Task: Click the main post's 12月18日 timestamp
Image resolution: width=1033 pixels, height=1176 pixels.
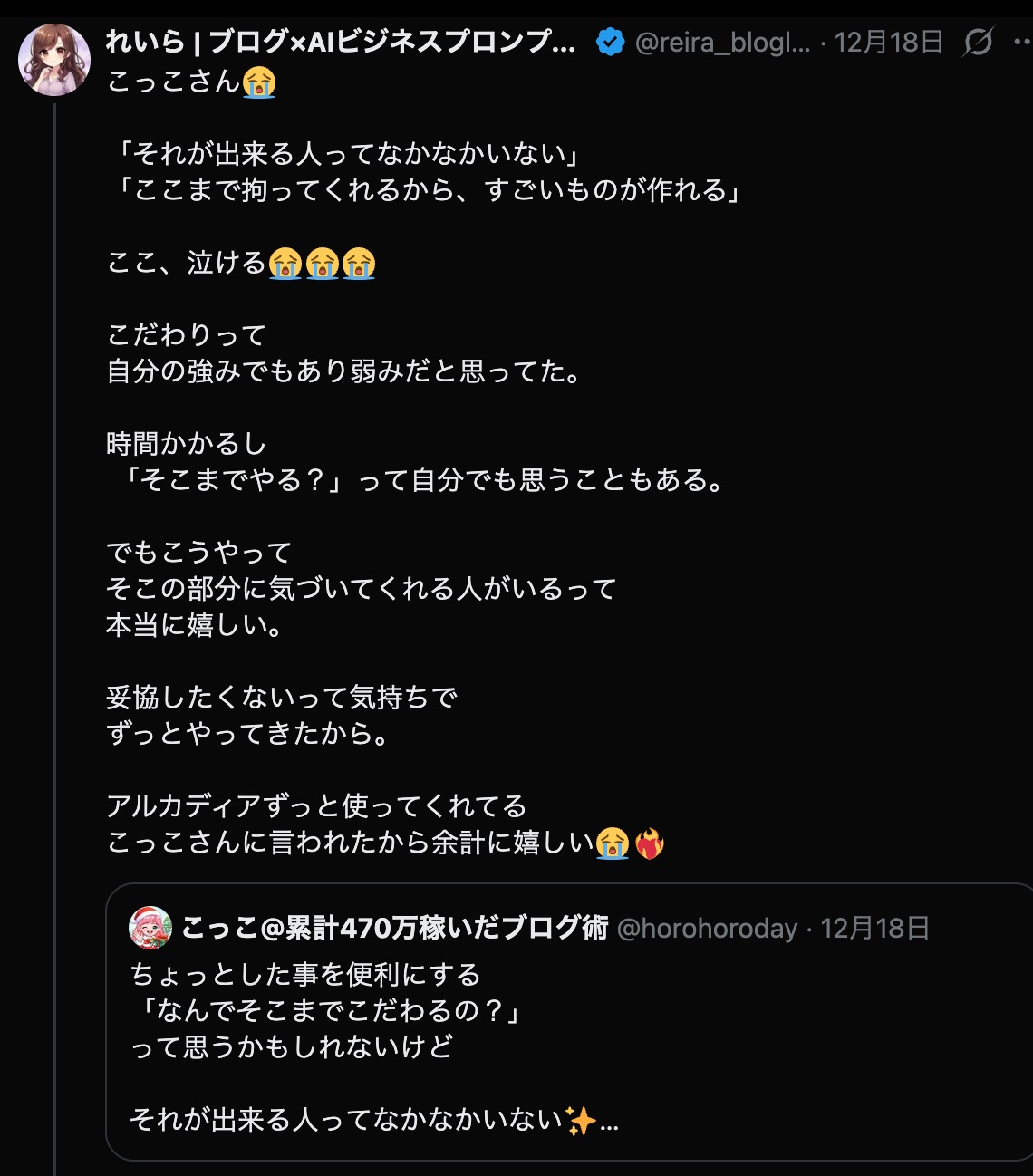Action: [888, 43]
